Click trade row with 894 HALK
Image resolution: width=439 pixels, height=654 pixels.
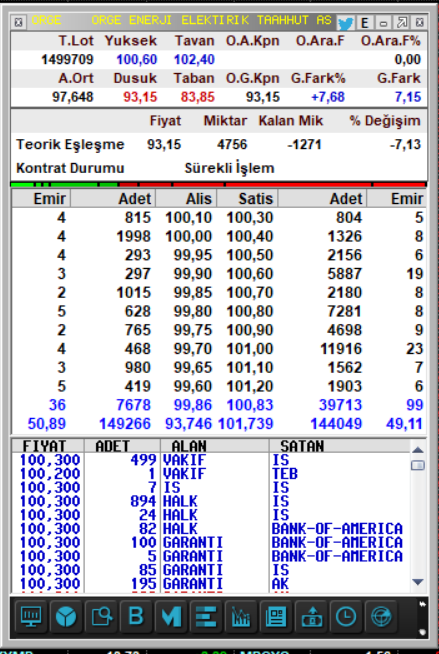[211, 501]
